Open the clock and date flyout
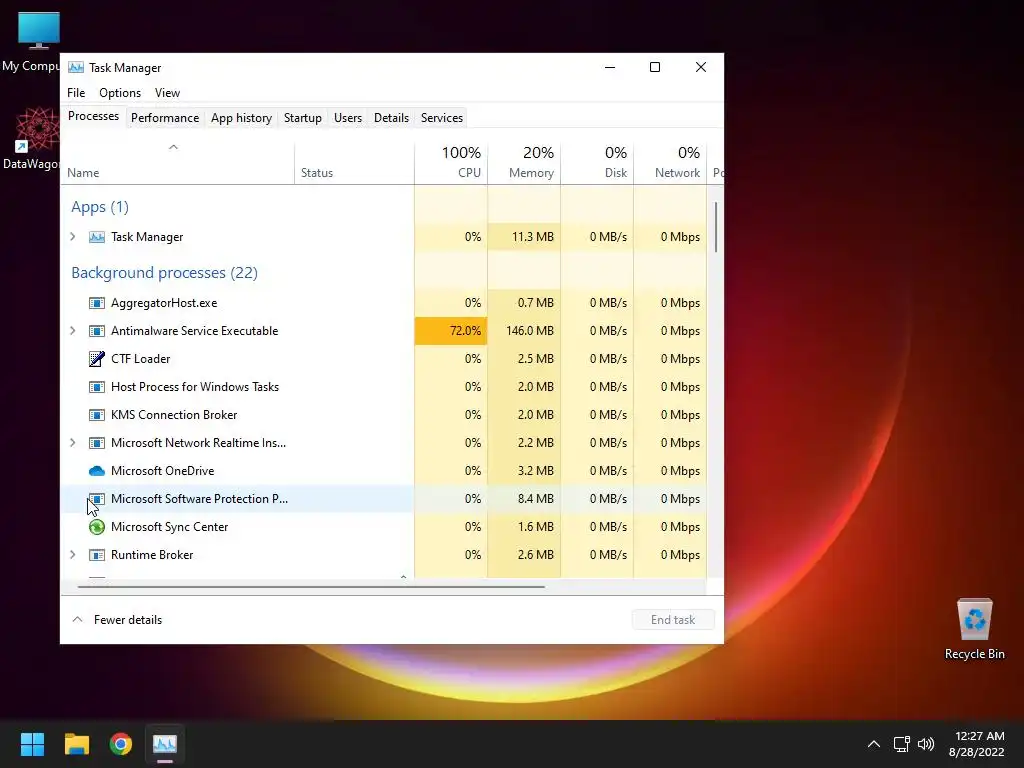1024x768 pixels. coord(976,744)
